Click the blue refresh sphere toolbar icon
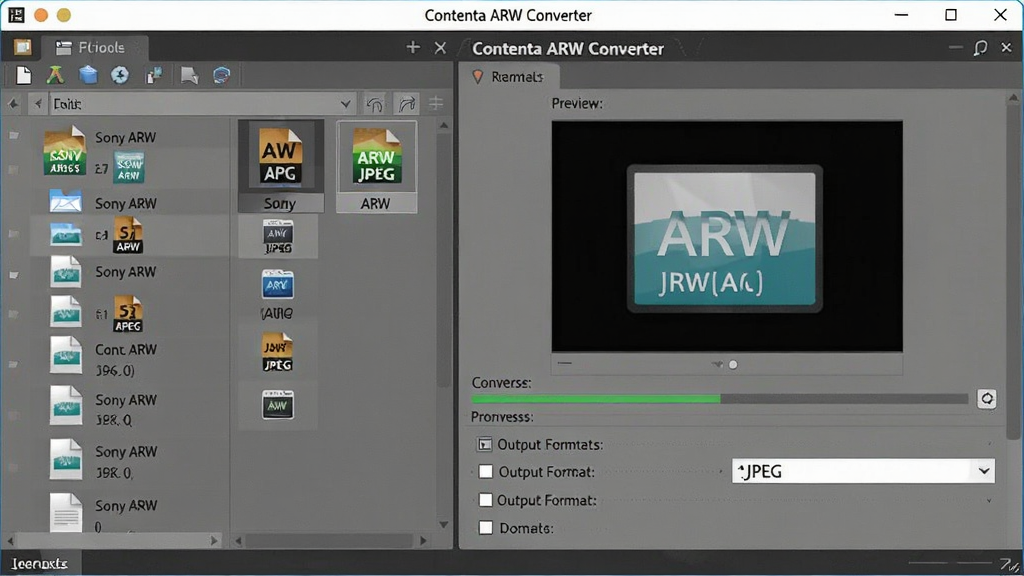The width and height of the screenshot is (1024, 576). point(222,75)
